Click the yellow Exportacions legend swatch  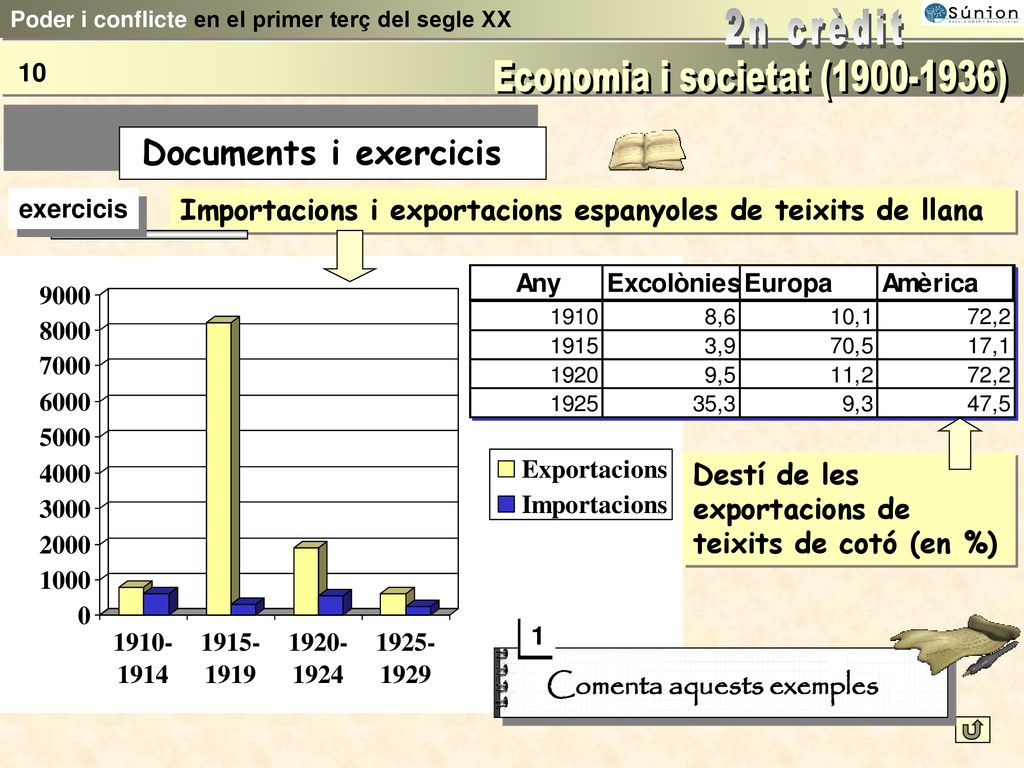[x=506, y=469]
